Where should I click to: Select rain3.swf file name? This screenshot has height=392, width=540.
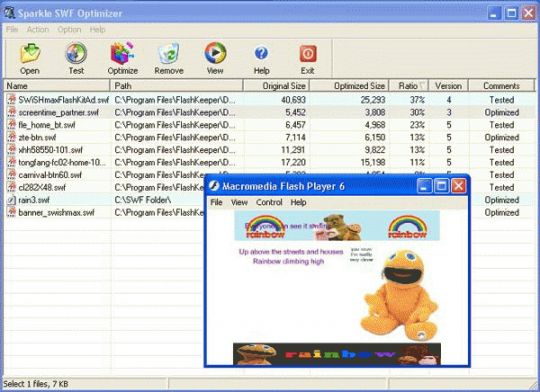pos(34,200)
